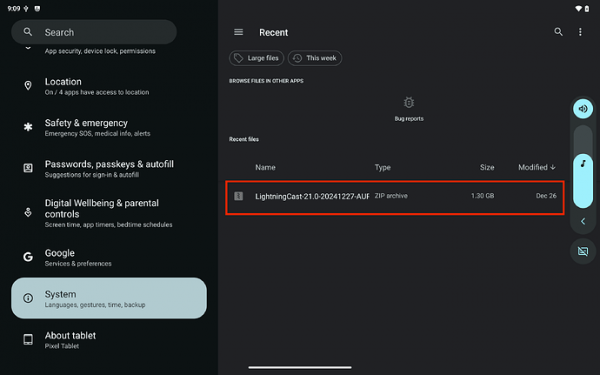Screen dimensions: 600x375
Task: Tap the navigation gesture handle bar
Action: point(300,367)
